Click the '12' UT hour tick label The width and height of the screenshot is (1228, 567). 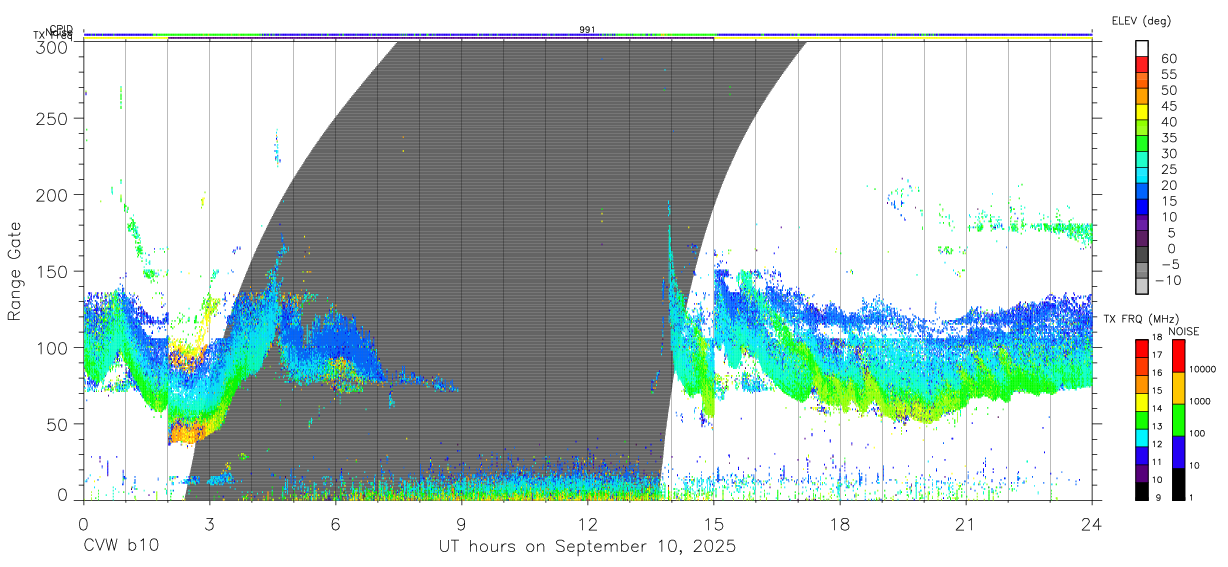pyautogui.click(x=587, y=524)
